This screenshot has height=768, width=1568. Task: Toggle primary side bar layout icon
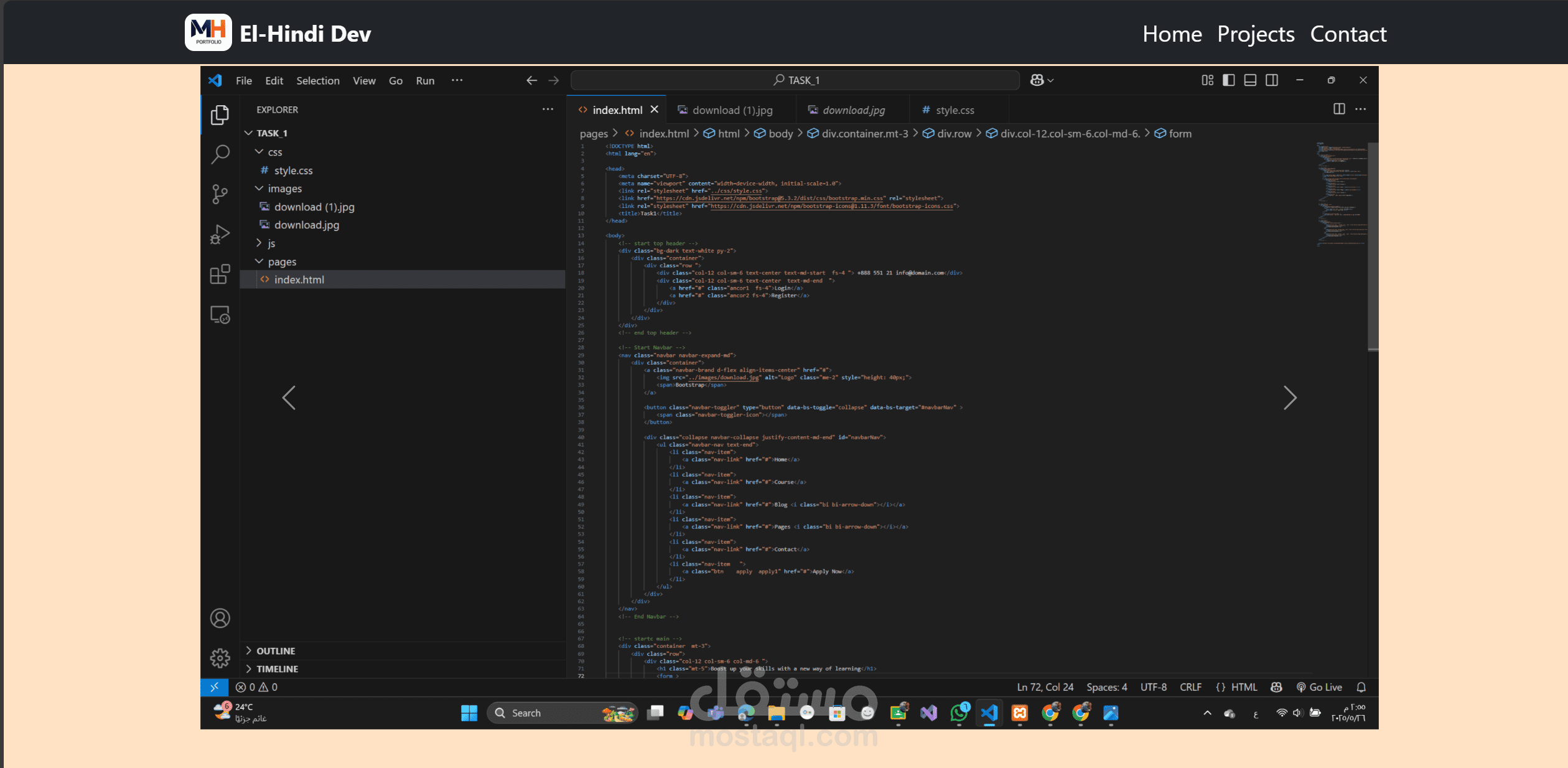pos(1228,80)
